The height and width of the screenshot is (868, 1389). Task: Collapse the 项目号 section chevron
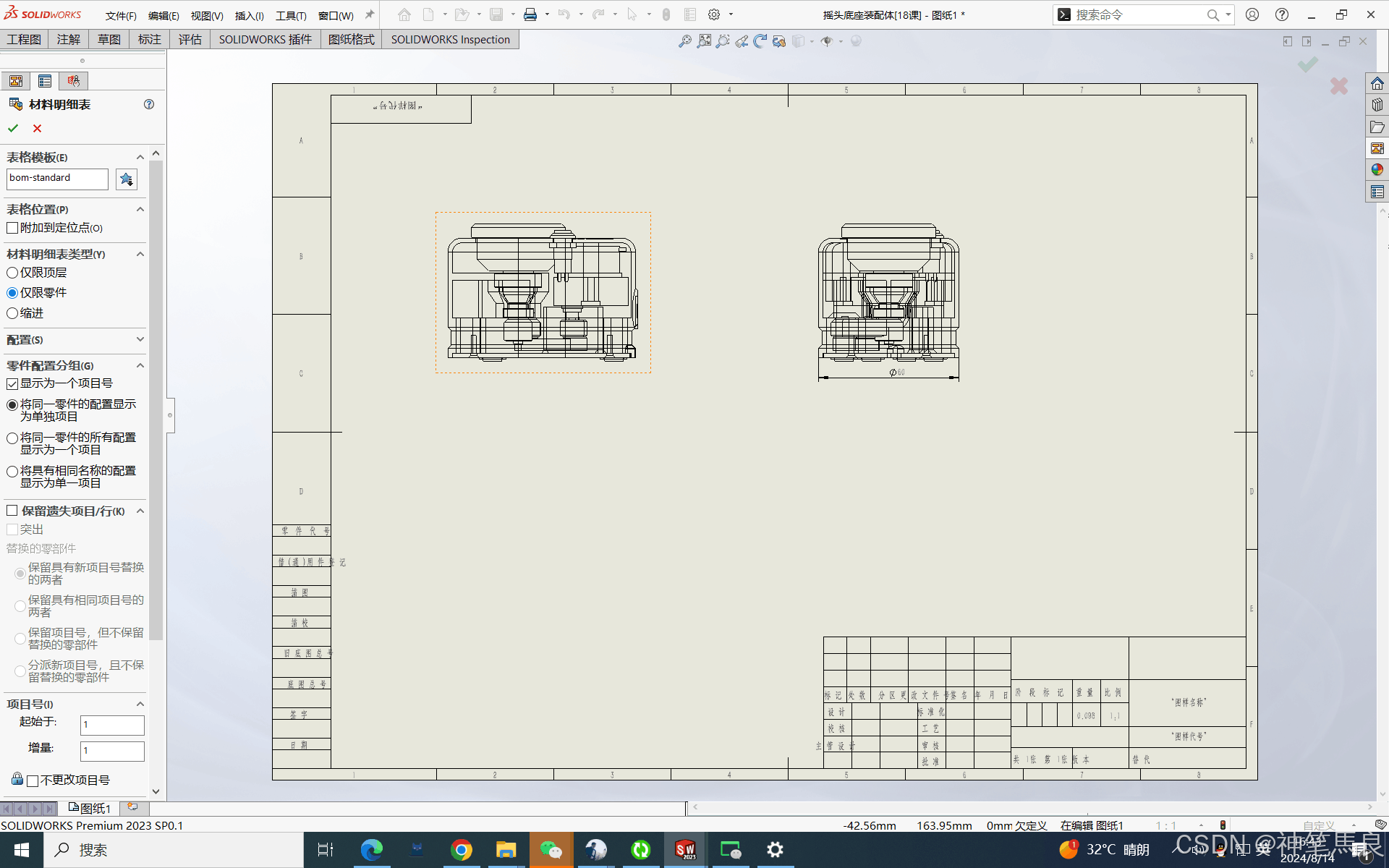click(x=140, y=704)
